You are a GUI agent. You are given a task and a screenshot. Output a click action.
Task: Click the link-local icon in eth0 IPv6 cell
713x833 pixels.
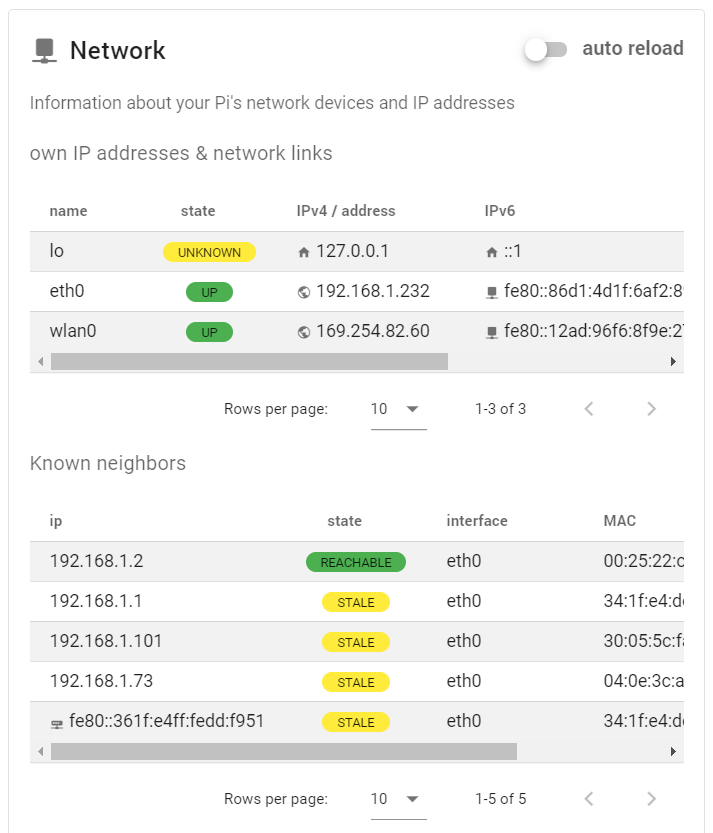[492, 292]
